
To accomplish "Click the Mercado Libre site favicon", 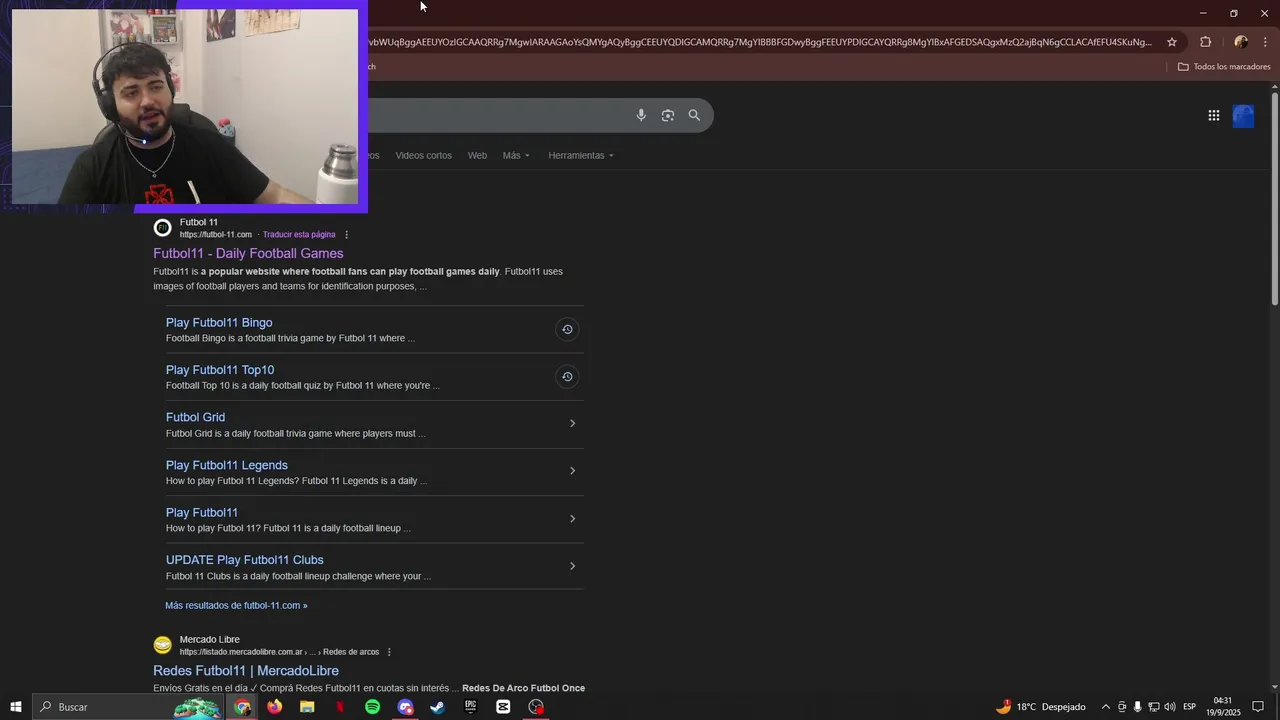I will tap(162, 645).
